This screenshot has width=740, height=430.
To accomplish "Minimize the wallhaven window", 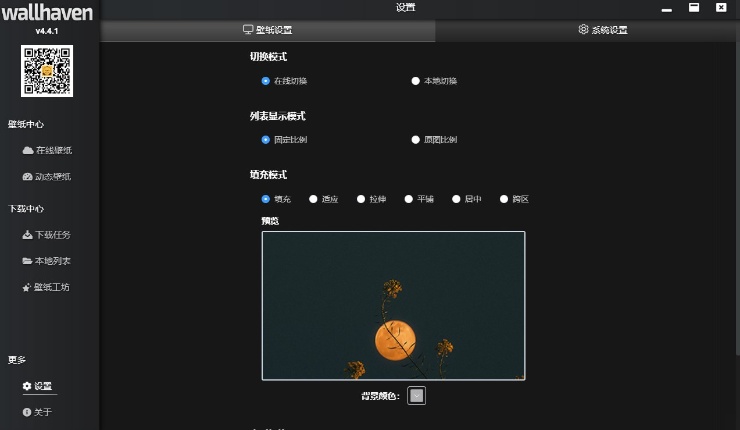I will tap(666, 8).
